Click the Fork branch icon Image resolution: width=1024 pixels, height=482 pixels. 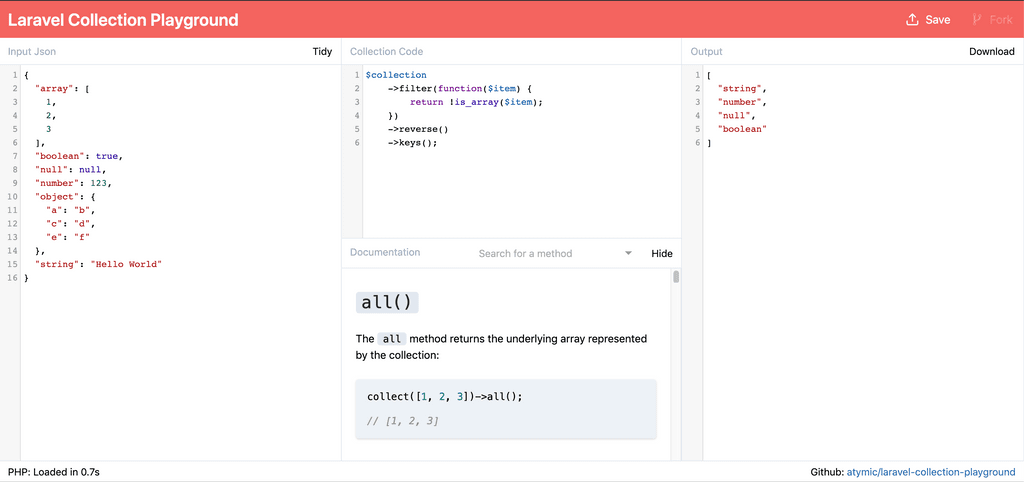pos(978,20)
